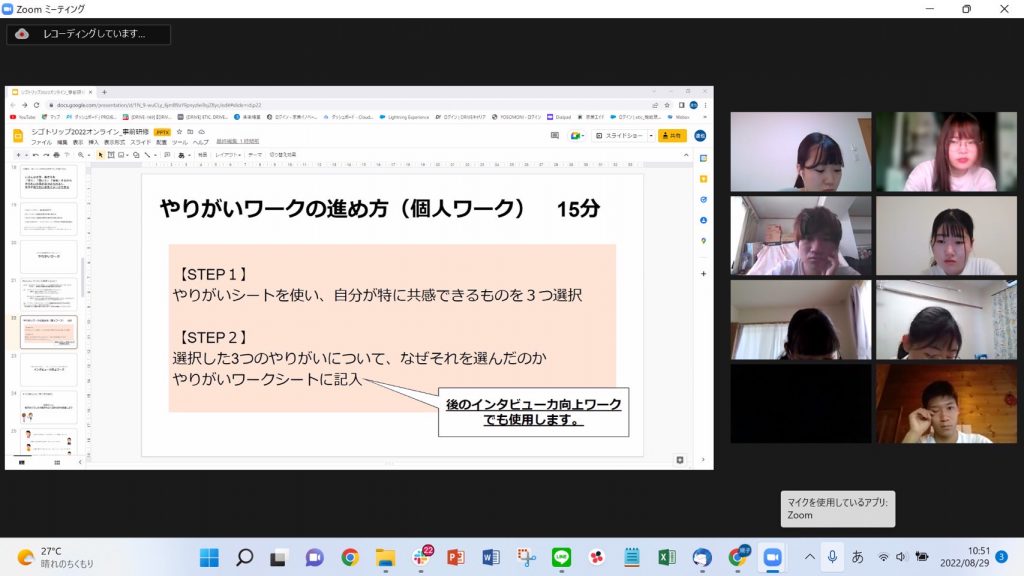Select slide 24 thumbnail in filmstrip
Image resolution: width=1024 pixels, height=576 pixels.
tap(48, 408)
